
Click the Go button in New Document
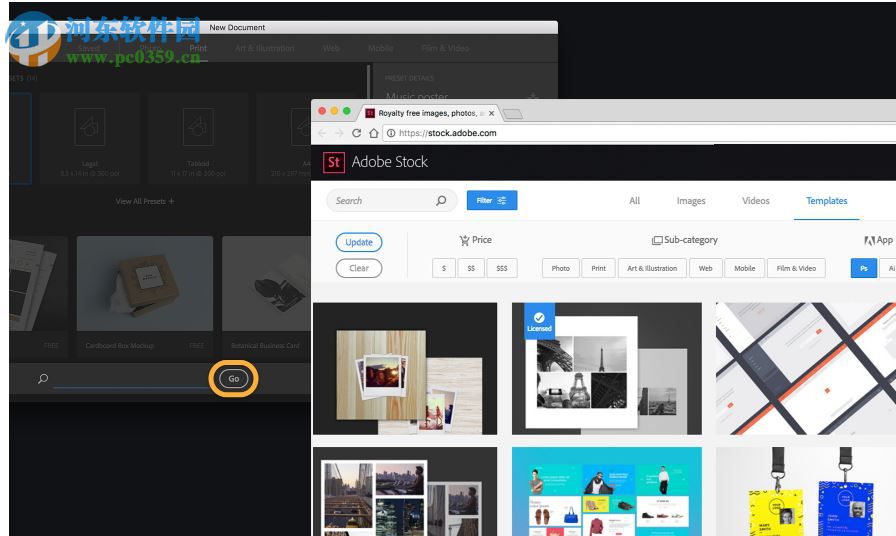234,378
